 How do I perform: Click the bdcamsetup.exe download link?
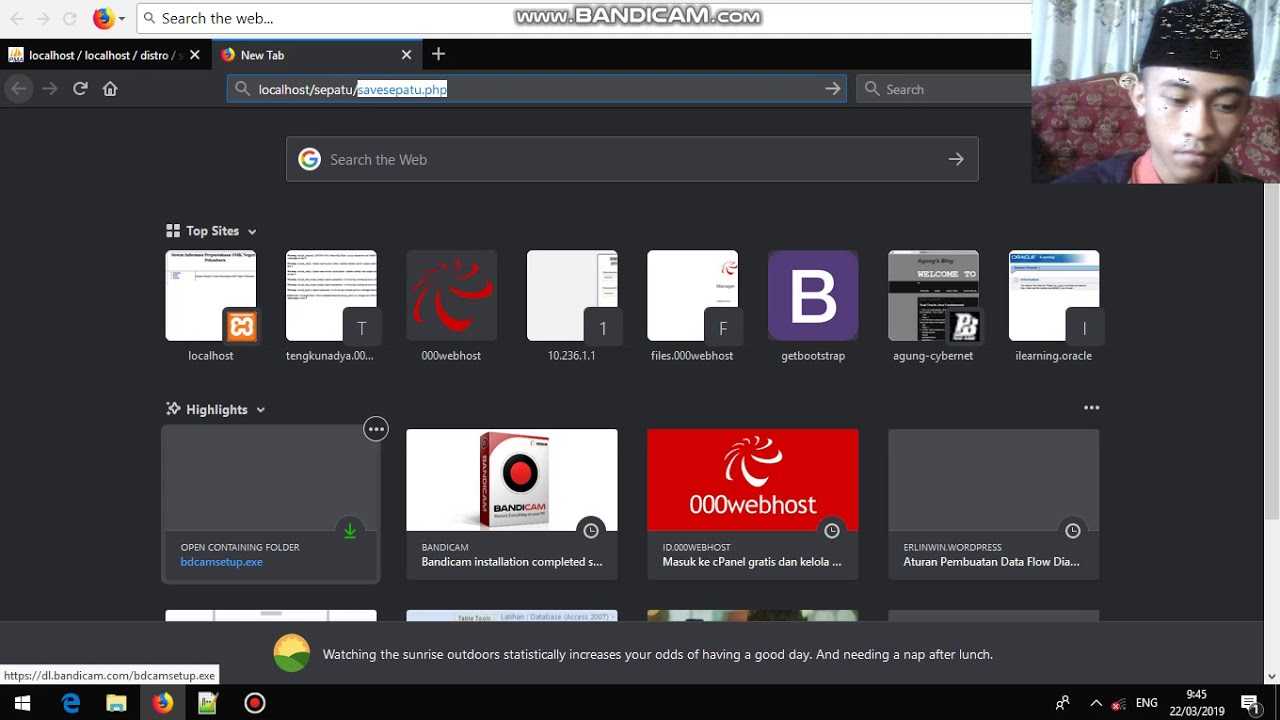222,562
